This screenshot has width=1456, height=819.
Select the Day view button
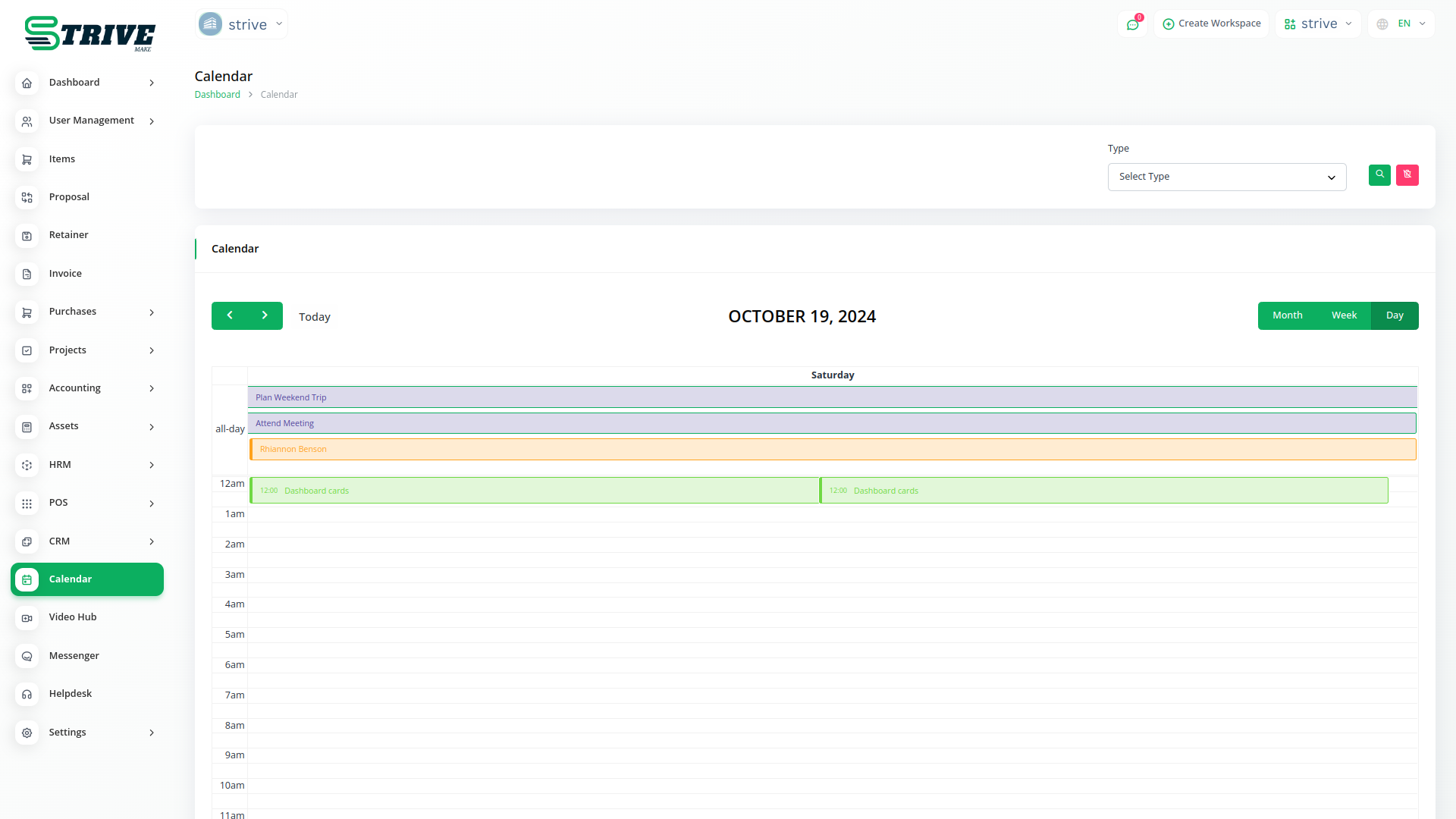pos(1395,315)
